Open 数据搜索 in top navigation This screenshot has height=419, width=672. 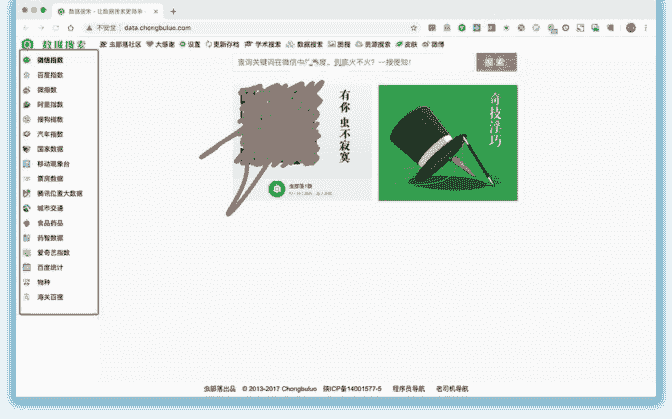point(304,44)
